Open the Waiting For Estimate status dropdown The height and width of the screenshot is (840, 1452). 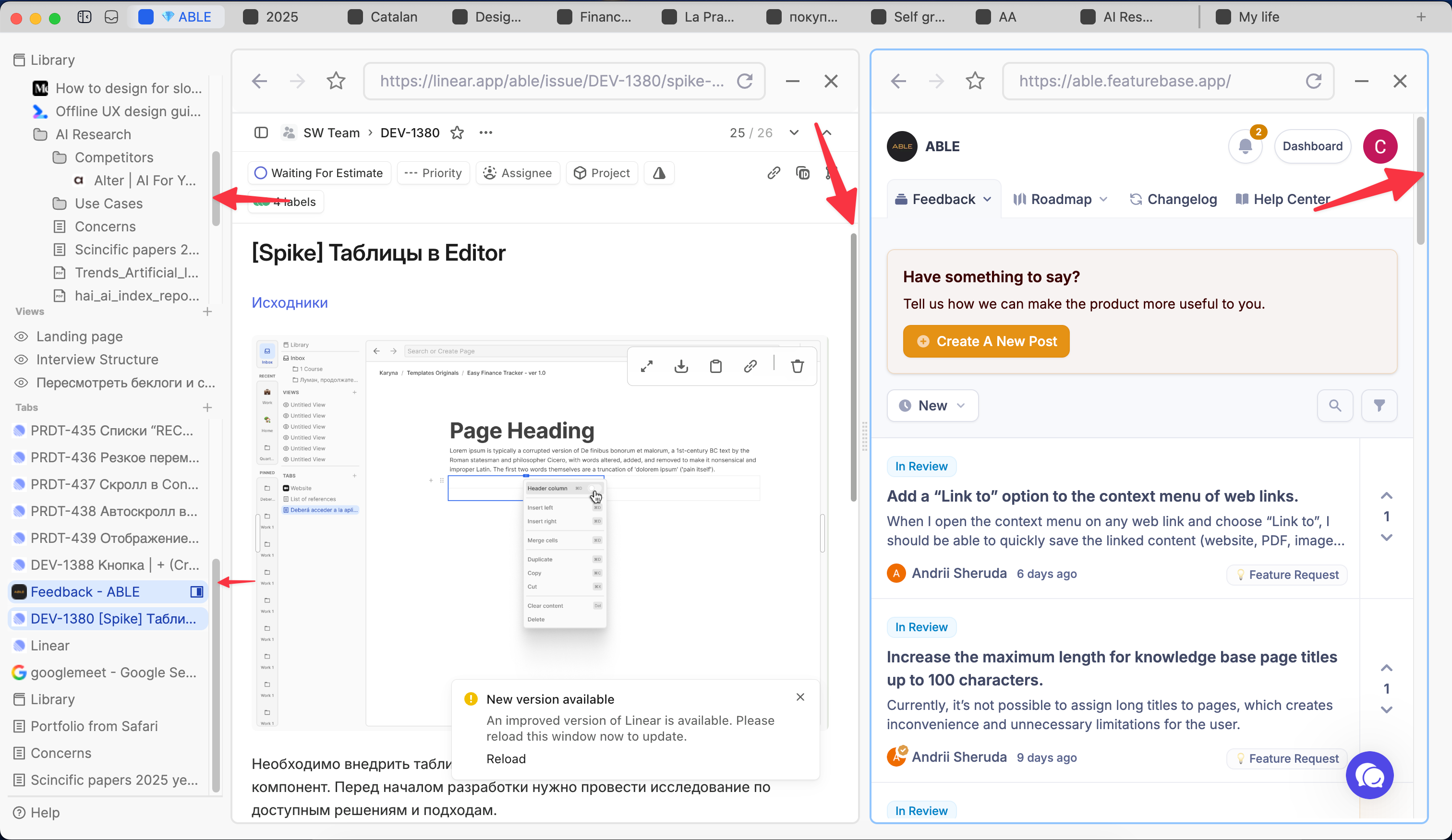point(319,173)
